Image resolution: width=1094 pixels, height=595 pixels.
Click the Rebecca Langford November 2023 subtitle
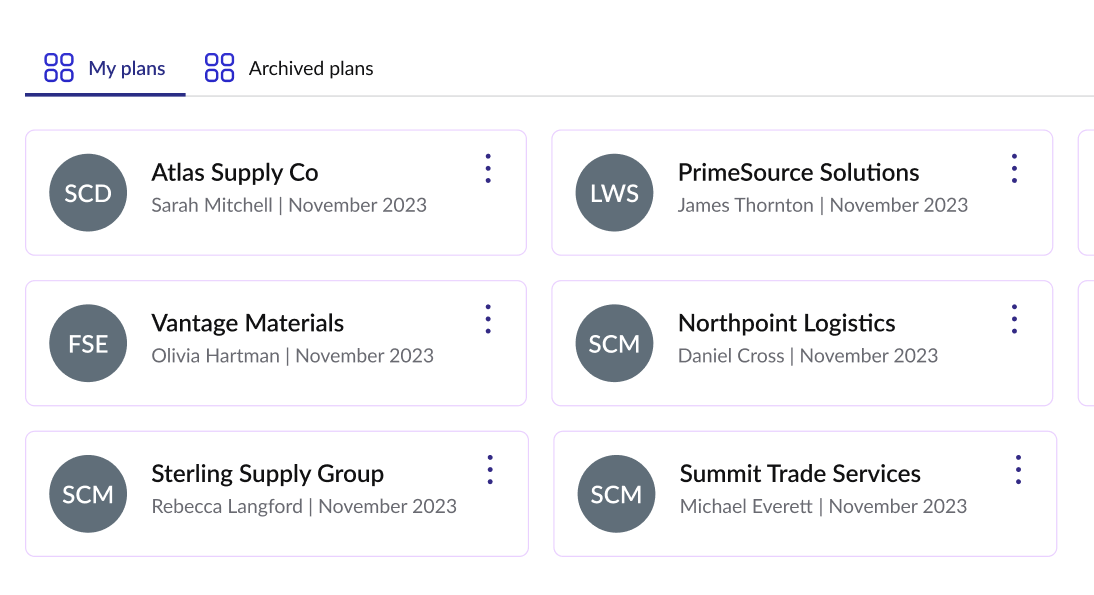pos(304,506)
